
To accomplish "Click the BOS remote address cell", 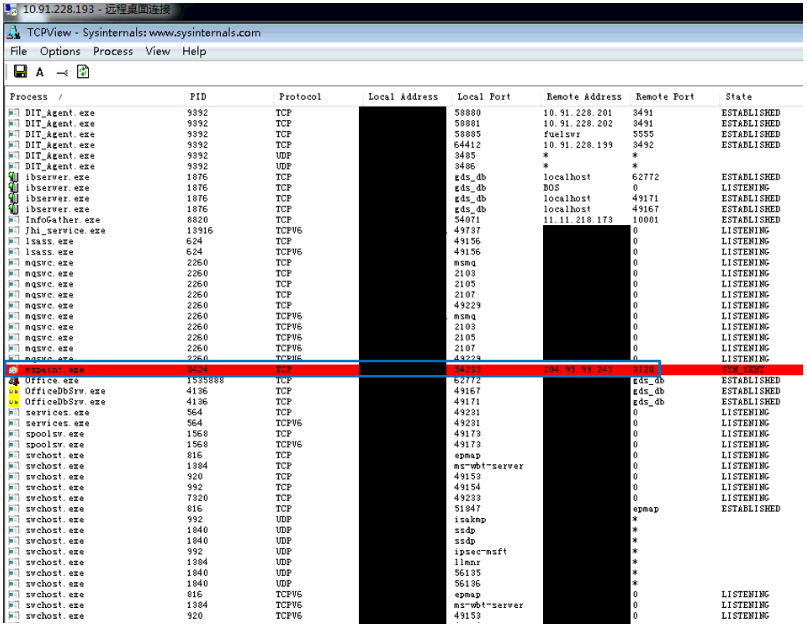I will coord(551,188).
